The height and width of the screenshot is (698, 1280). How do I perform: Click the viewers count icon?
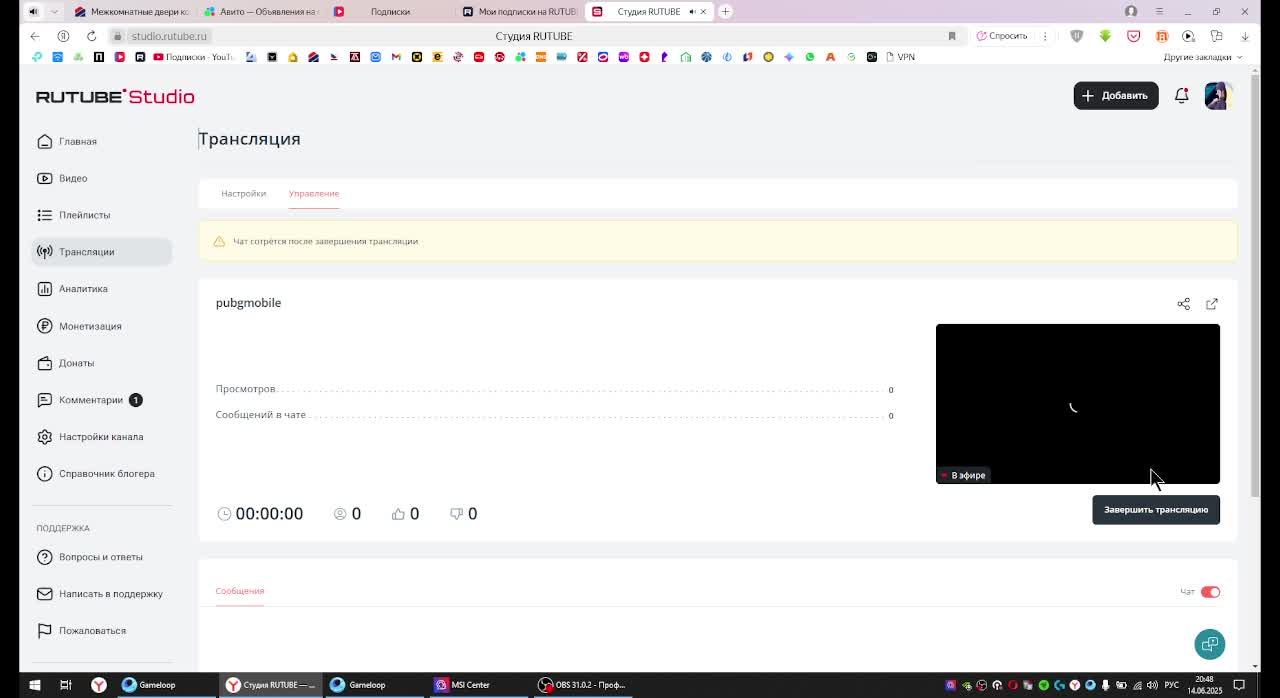[340, 514]
